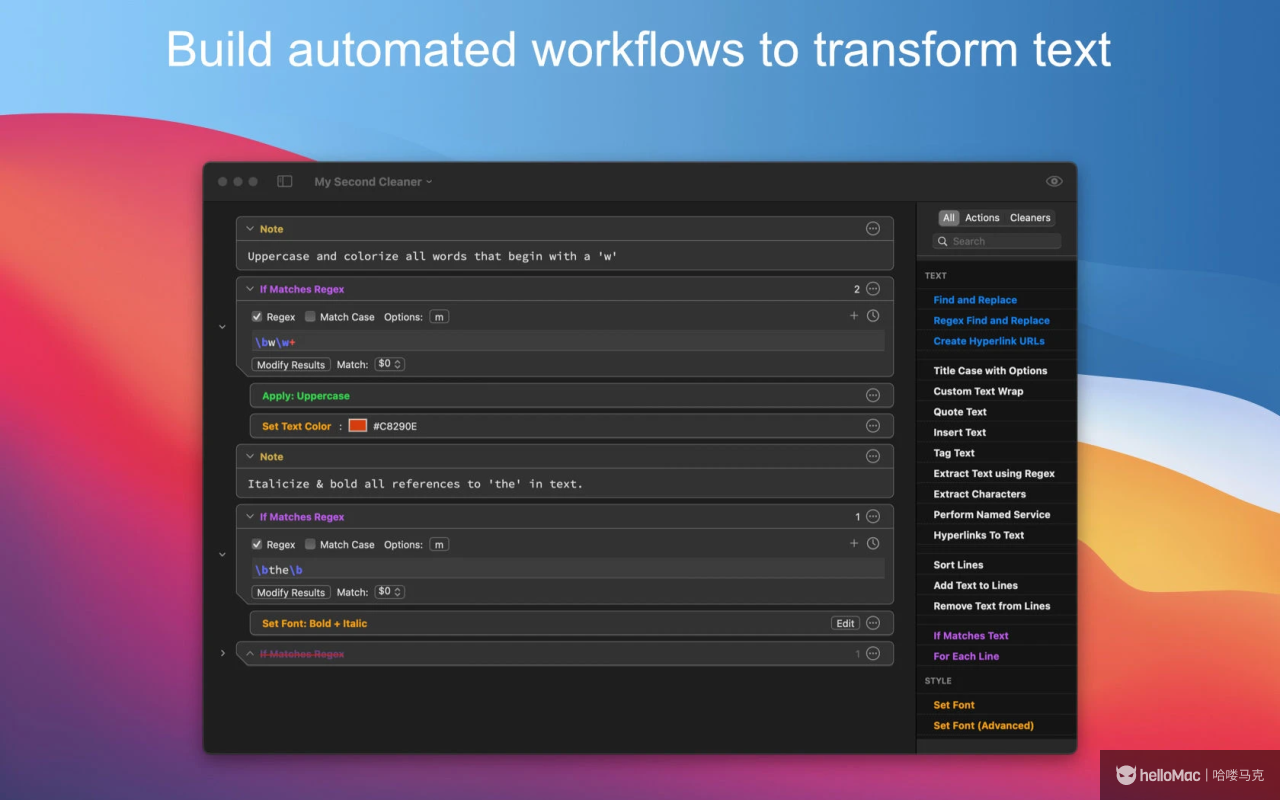The width and height of the screenshot is (1280, 800).
Task: Select Hyperlinks To Text action
Action: [x=979, y=535]
